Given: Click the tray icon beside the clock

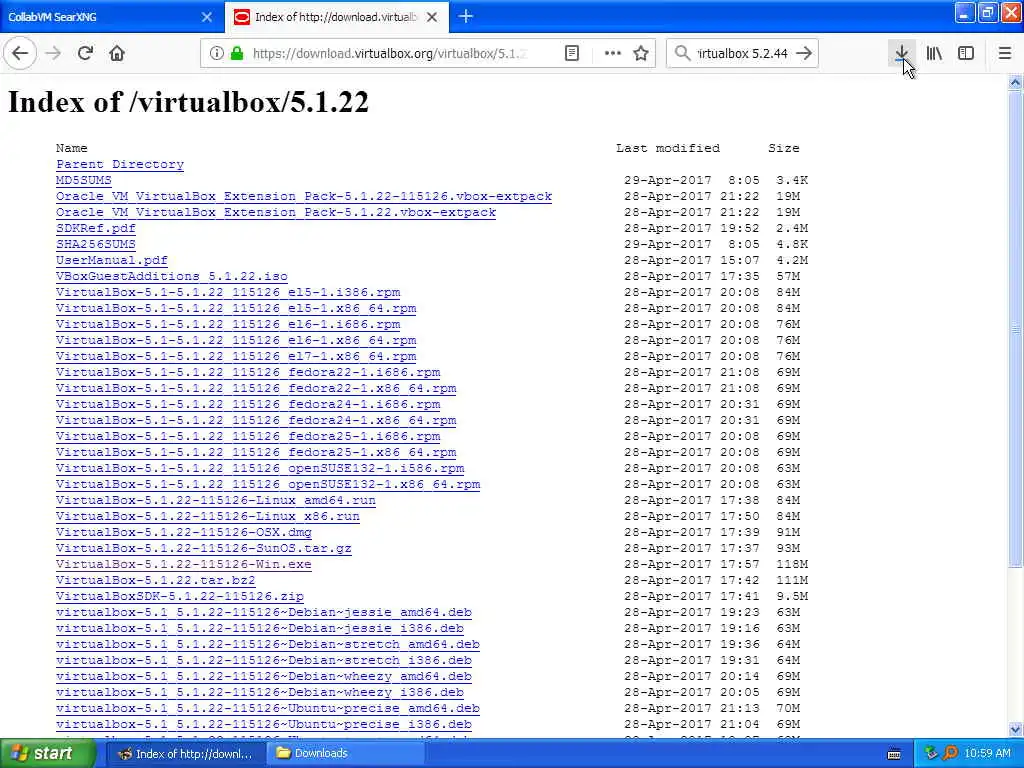Looking at the screenshot, I should click(951, 753).
